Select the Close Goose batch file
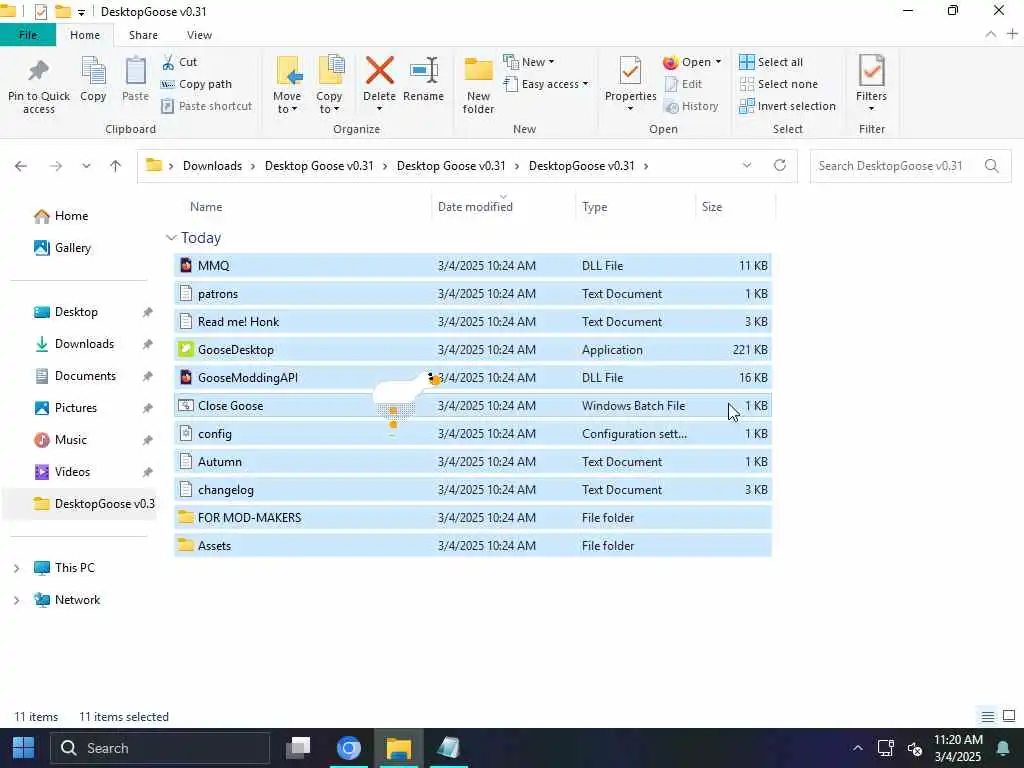1024x768 pixels. tap(473, 406)
